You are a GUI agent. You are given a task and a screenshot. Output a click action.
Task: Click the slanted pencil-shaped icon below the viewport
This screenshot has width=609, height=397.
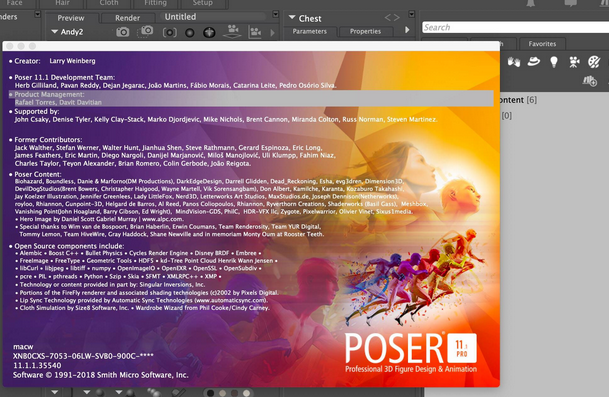(179, 392)
